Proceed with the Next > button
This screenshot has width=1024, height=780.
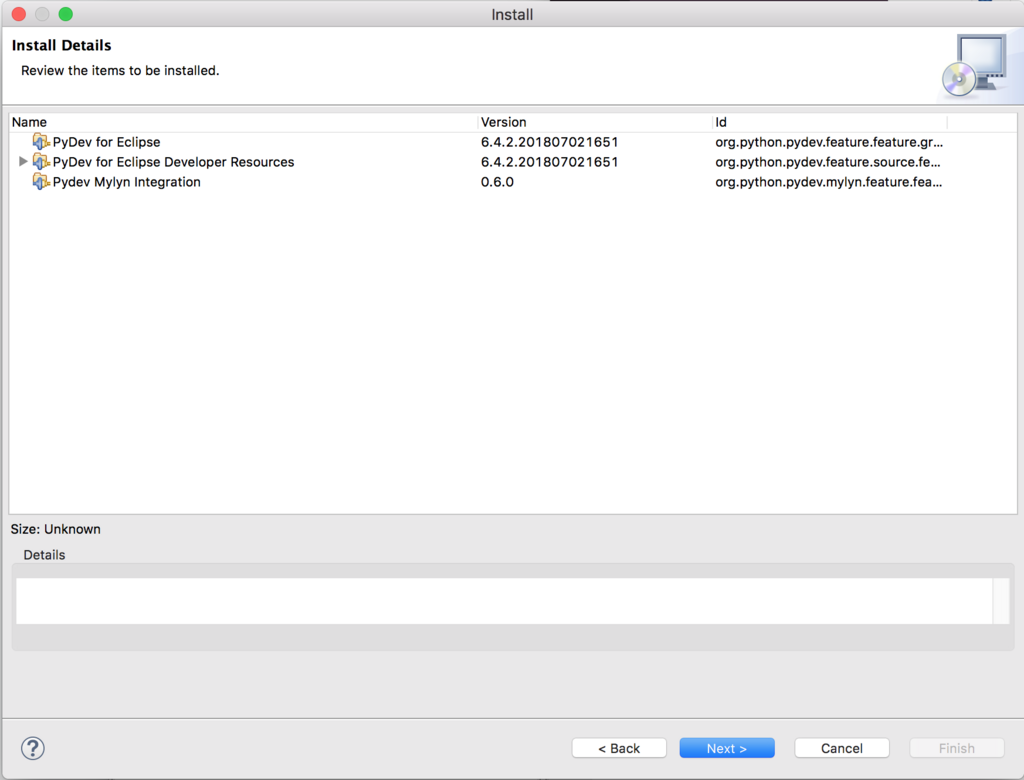tap(727, 748)
